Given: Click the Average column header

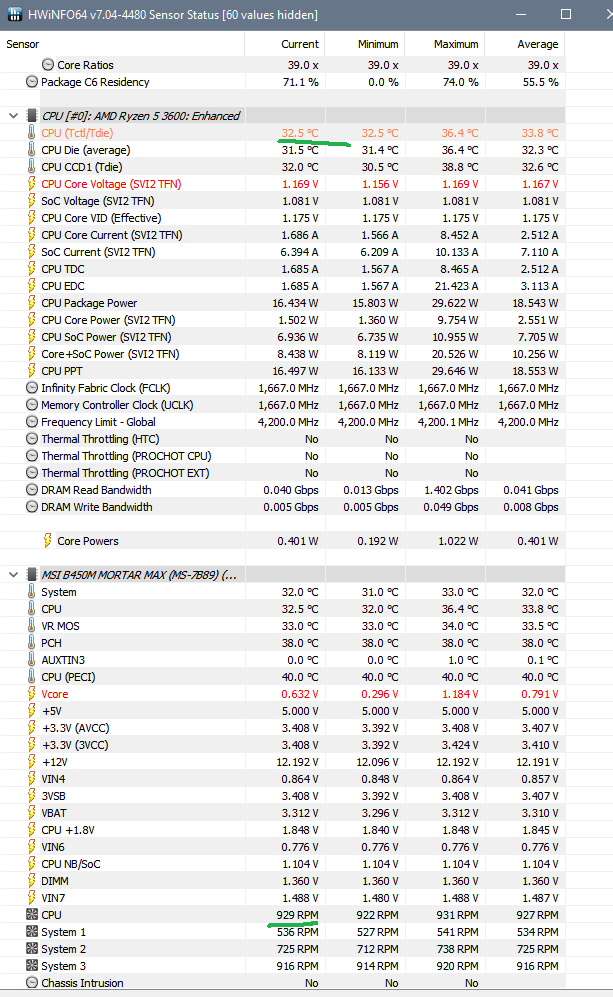Looking at the screenshot, I should pyautogui.click(x=537, y=44).
